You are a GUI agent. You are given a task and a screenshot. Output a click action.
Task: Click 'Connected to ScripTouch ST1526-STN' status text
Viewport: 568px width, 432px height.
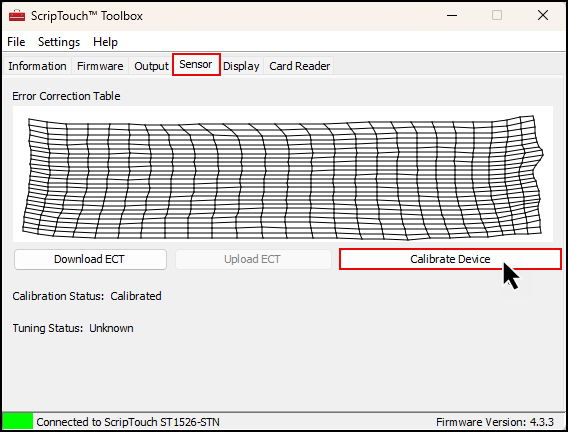[x=128, y=422]
